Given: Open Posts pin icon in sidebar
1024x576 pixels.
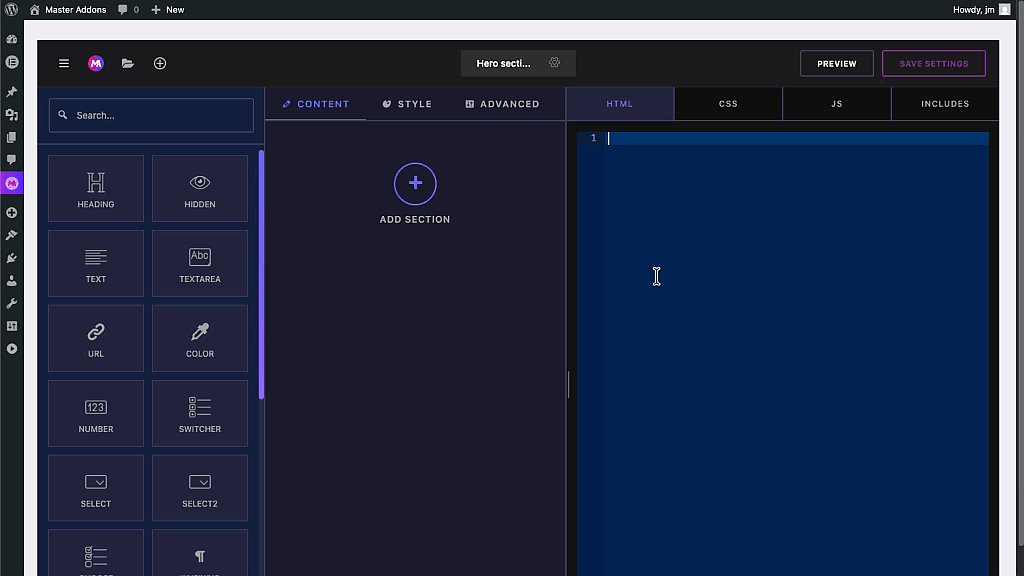Looking at the screenshot, I should 12,92.
